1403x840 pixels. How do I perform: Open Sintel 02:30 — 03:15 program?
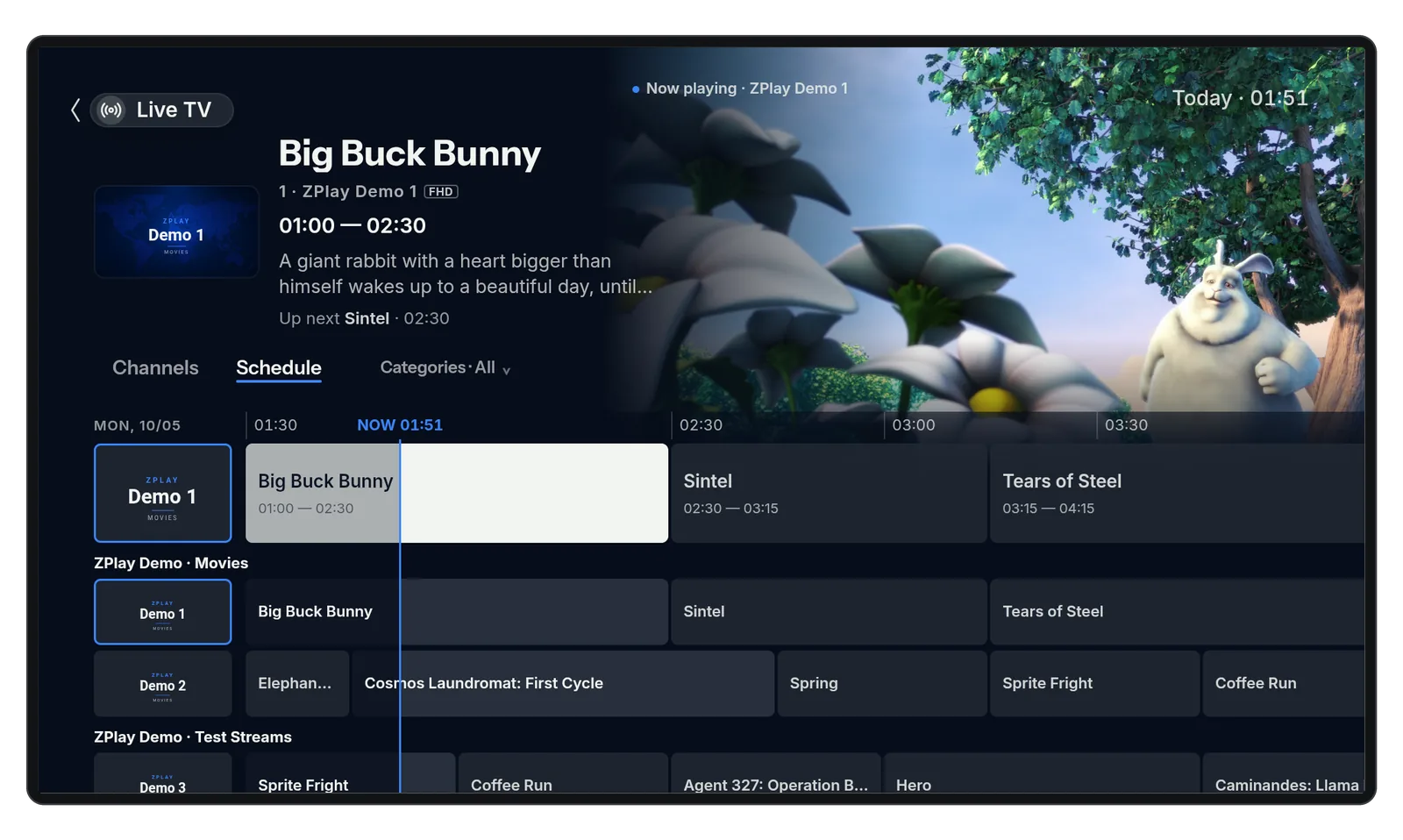coord(830,493)
